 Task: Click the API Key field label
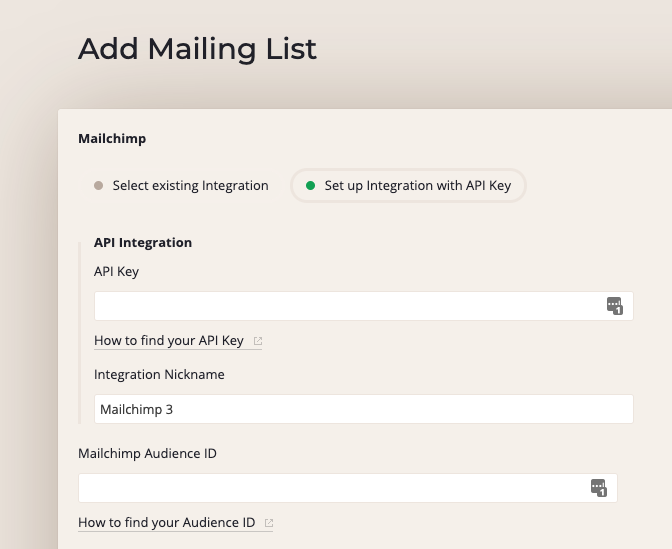(116, 271)
